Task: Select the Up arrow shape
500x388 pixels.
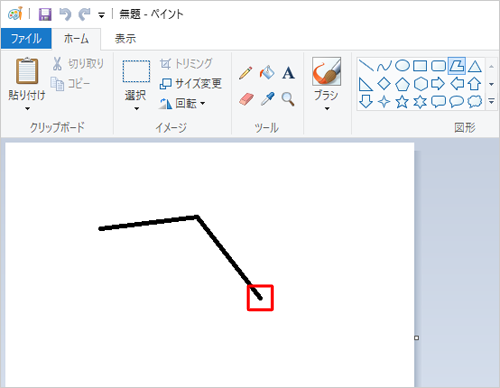Action: [x=475, y=84]
